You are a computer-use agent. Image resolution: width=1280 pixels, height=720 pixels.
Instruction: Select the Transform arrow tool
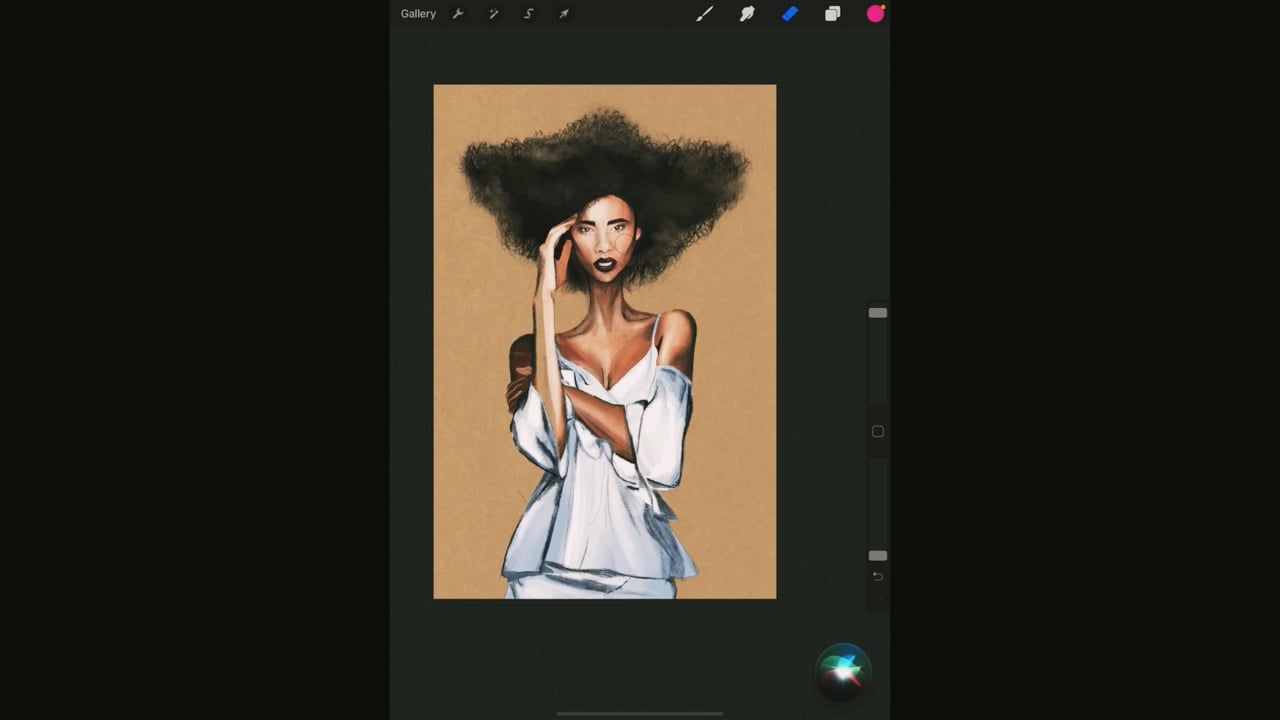[564, 14]
